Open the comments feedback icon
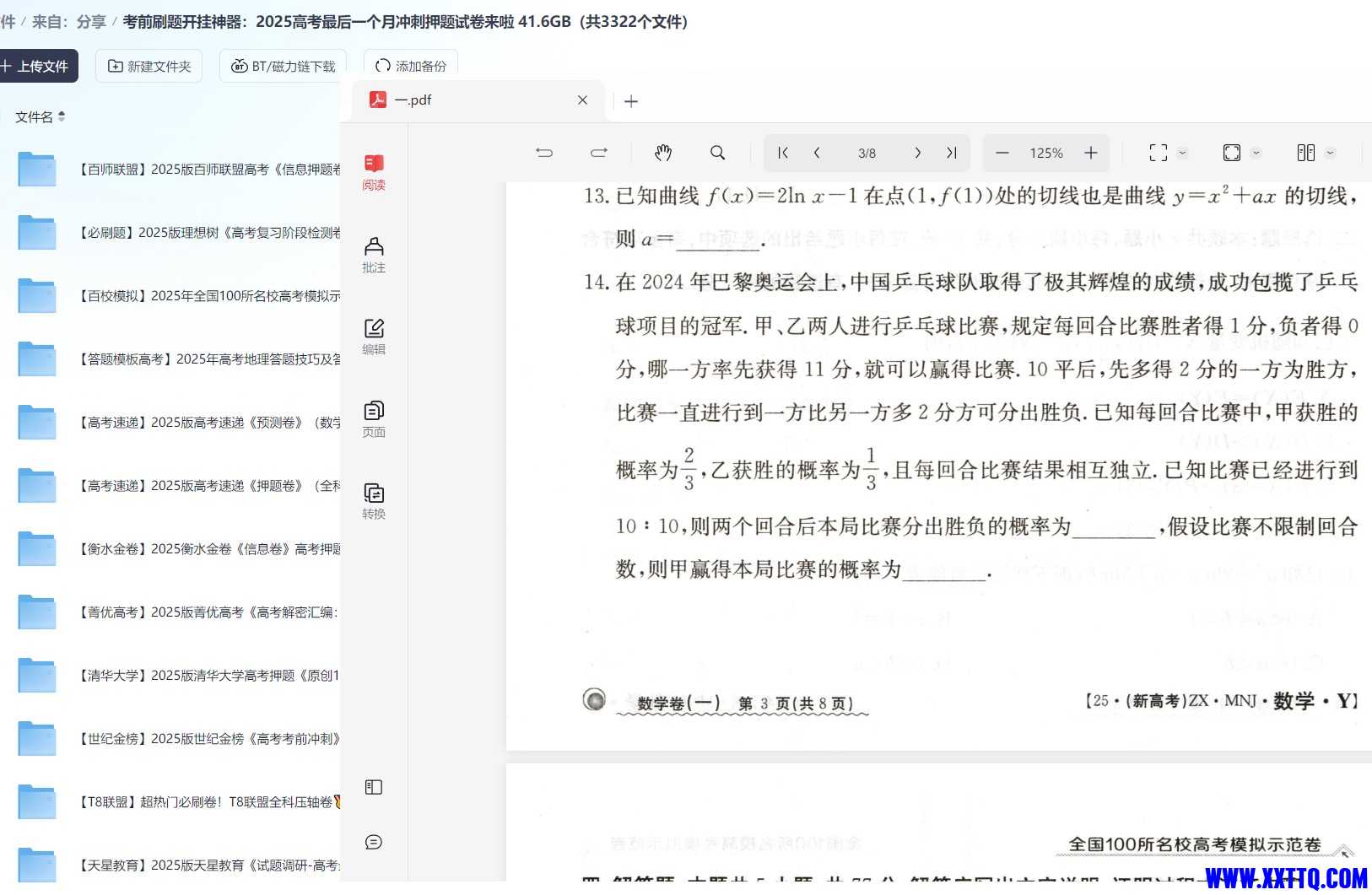Screen dimensions: 1372x895 pyautogui.click(x=374, y=842)
